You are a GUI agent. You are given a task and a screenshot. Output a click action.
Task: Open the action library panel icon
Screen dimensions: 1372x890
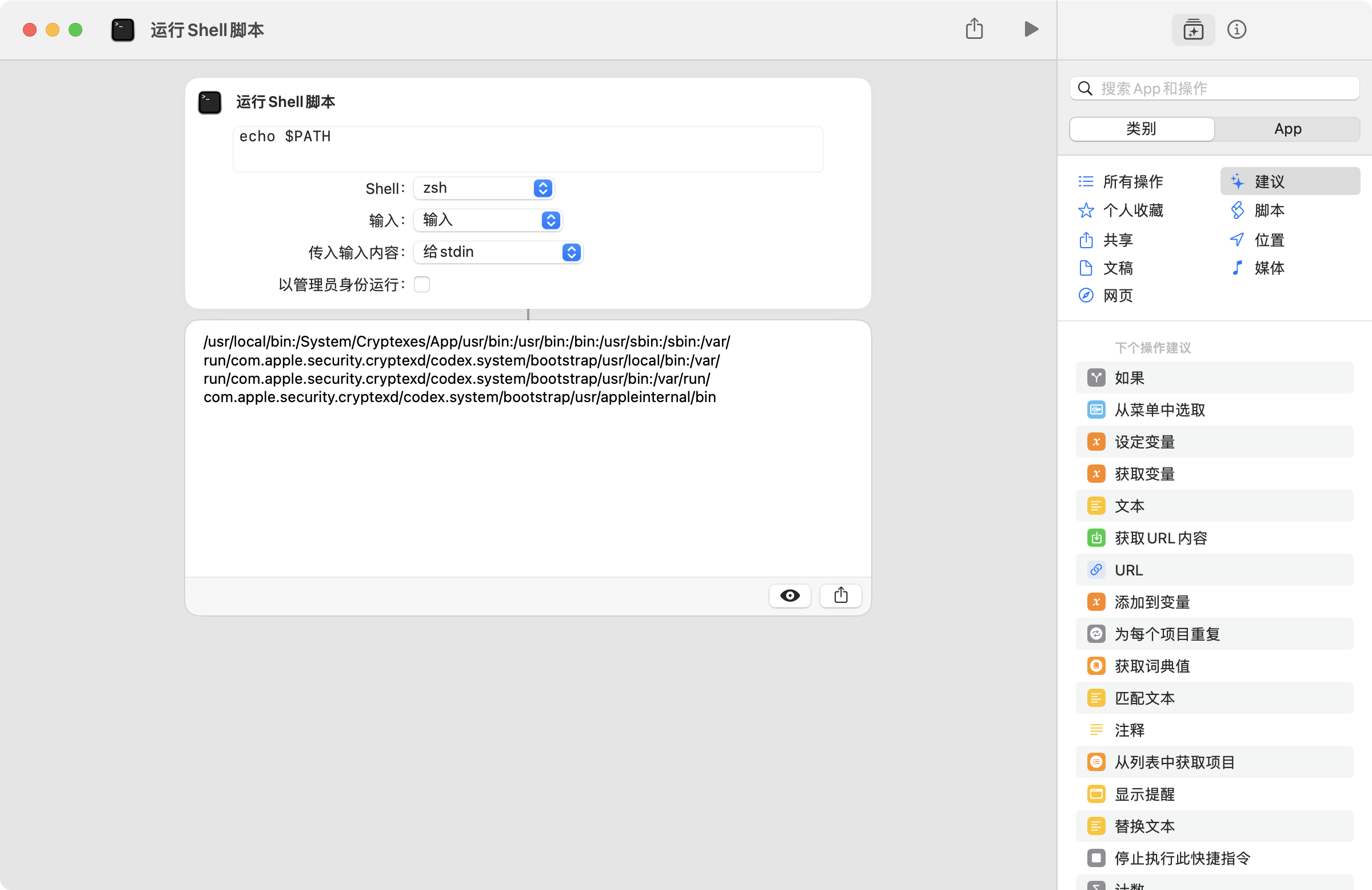pyautogui.click(x=1192, y=29)
